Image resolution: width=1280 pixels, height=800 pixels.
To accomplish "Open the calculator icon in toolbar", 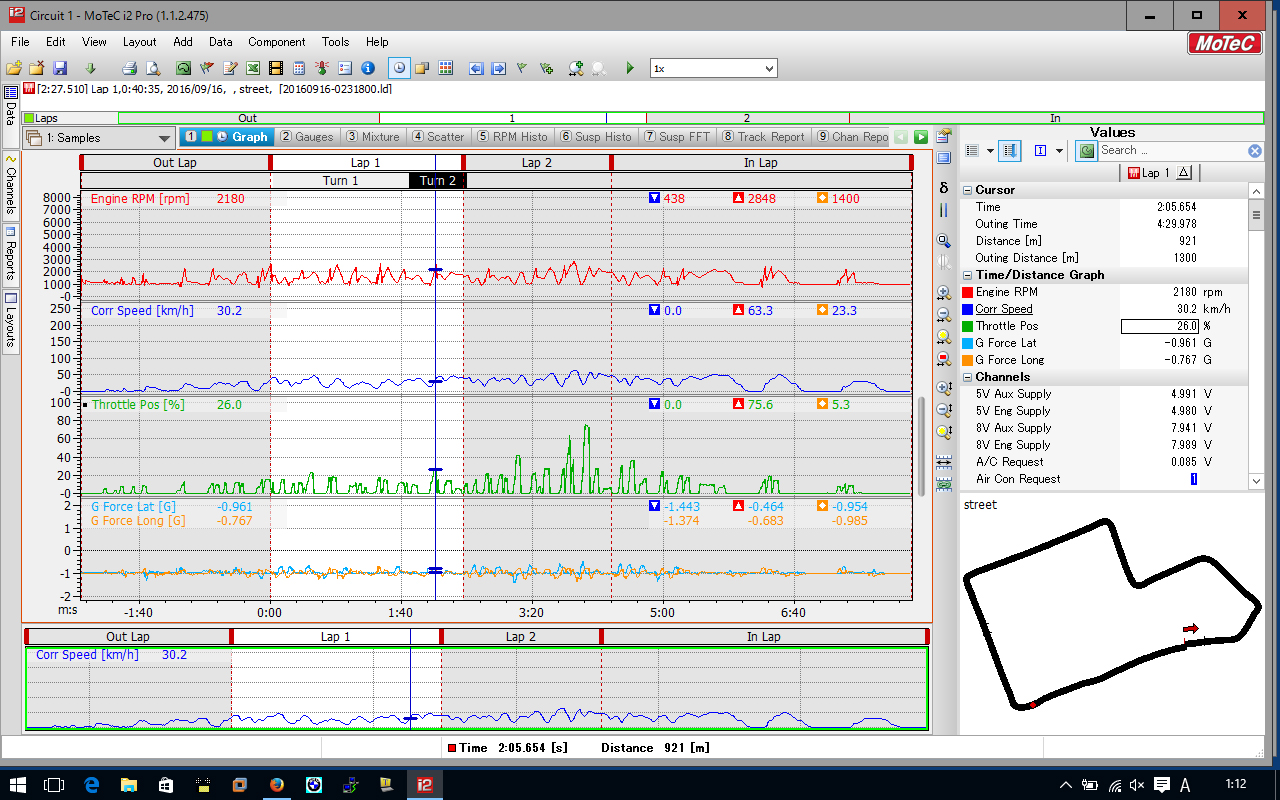I will 298,68.
